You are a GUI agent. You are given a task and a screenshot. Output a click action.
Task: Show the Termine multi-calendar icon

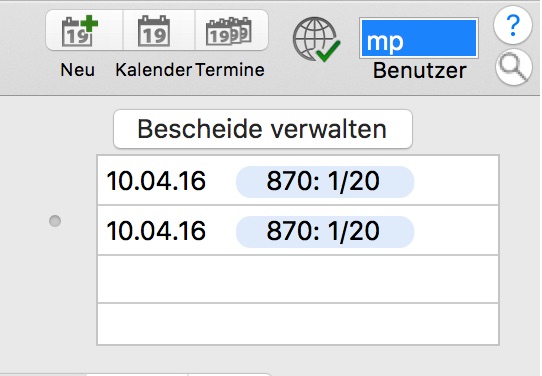pos(229,31)
